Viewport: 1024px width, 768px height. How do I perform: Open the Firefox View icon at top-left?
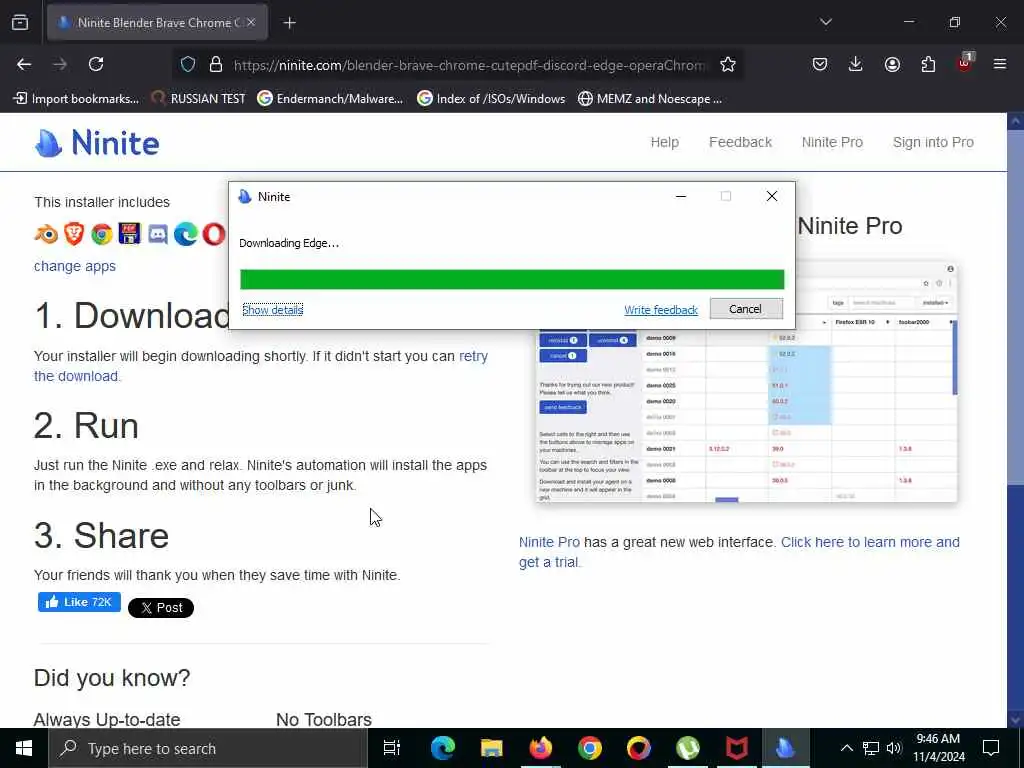pos(20,23)
